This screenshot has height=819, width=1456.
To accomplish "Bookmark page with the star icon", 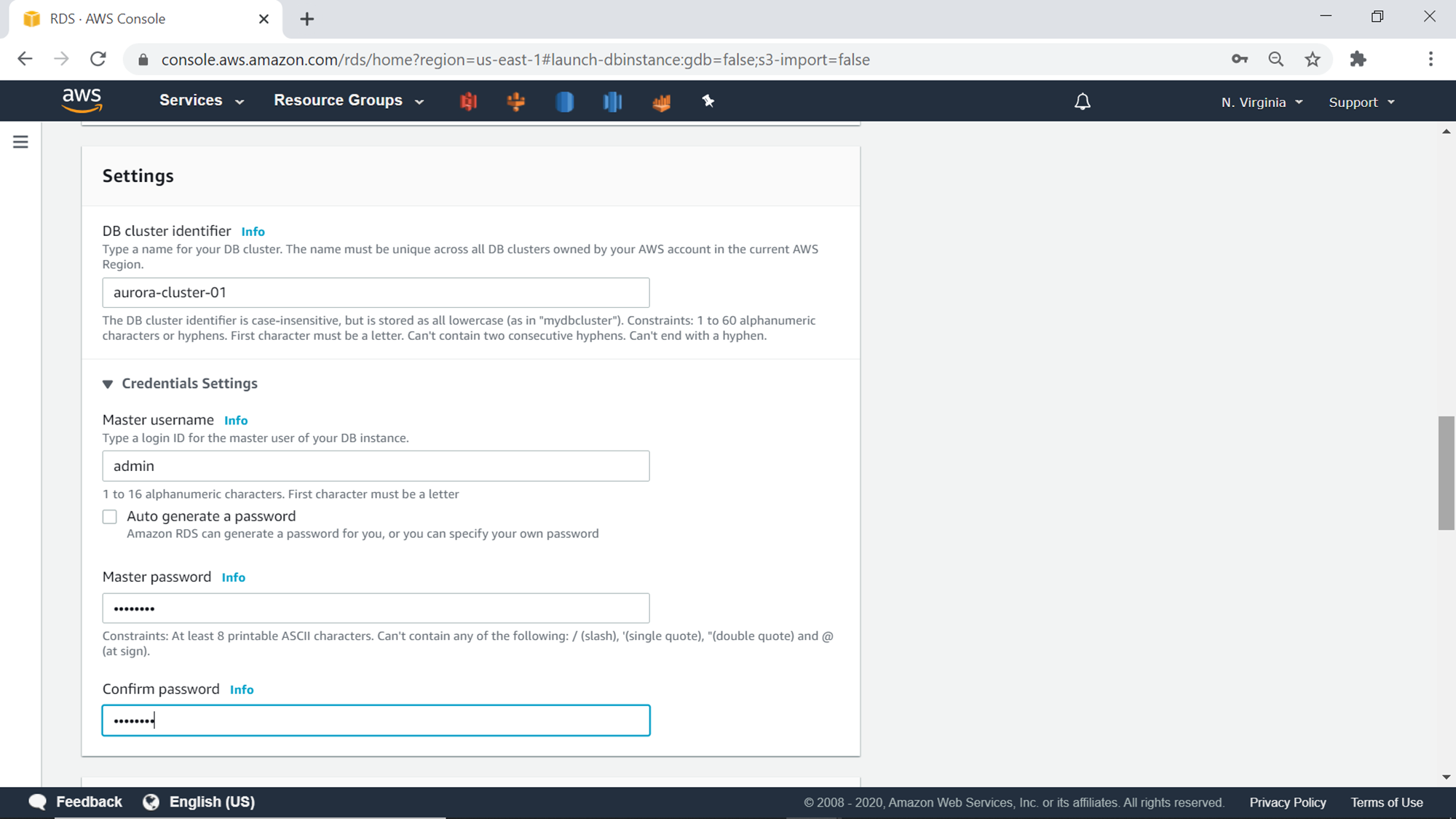I will 1312,60.
